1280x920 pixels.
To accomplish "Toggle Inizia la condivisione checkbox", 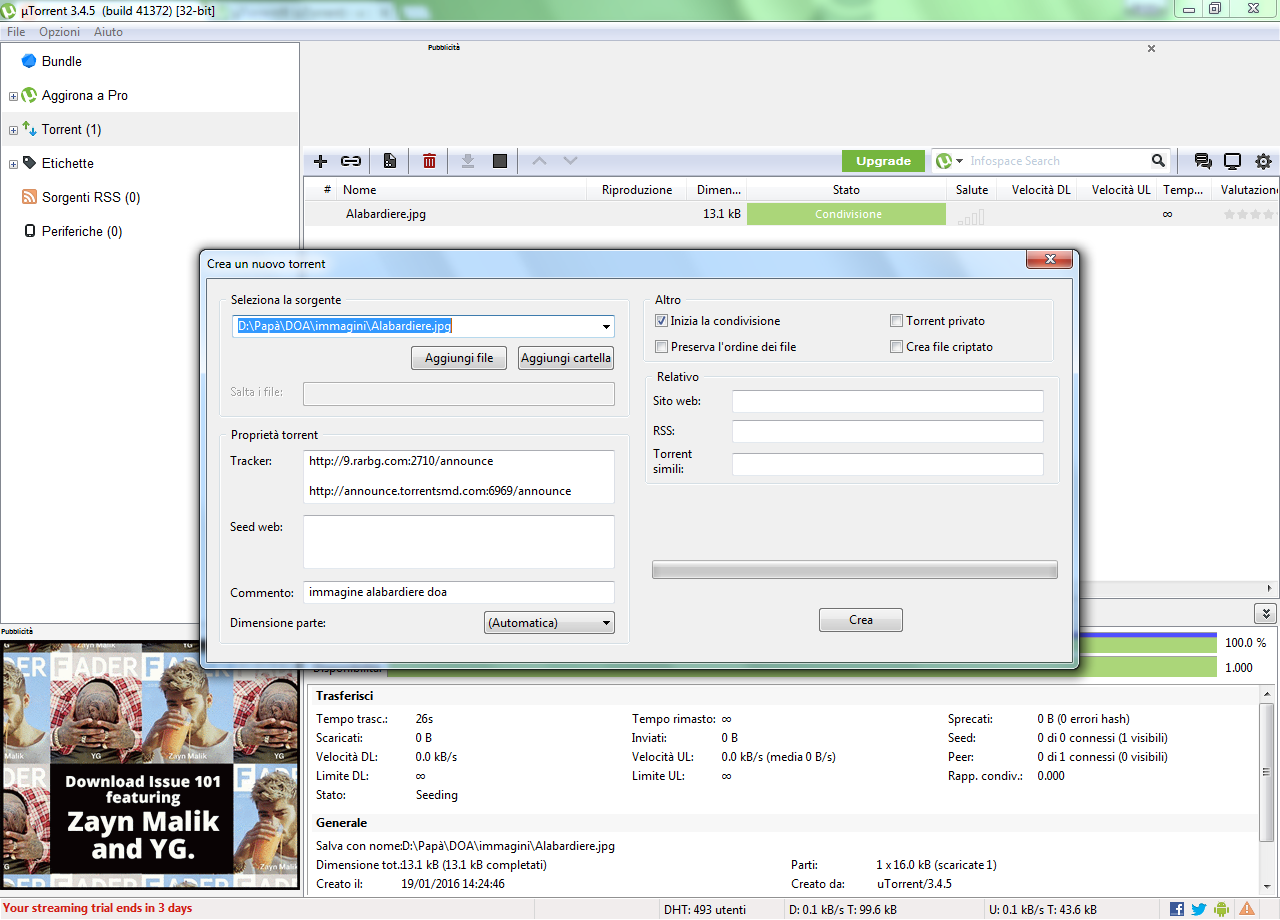I will point(661,321).
